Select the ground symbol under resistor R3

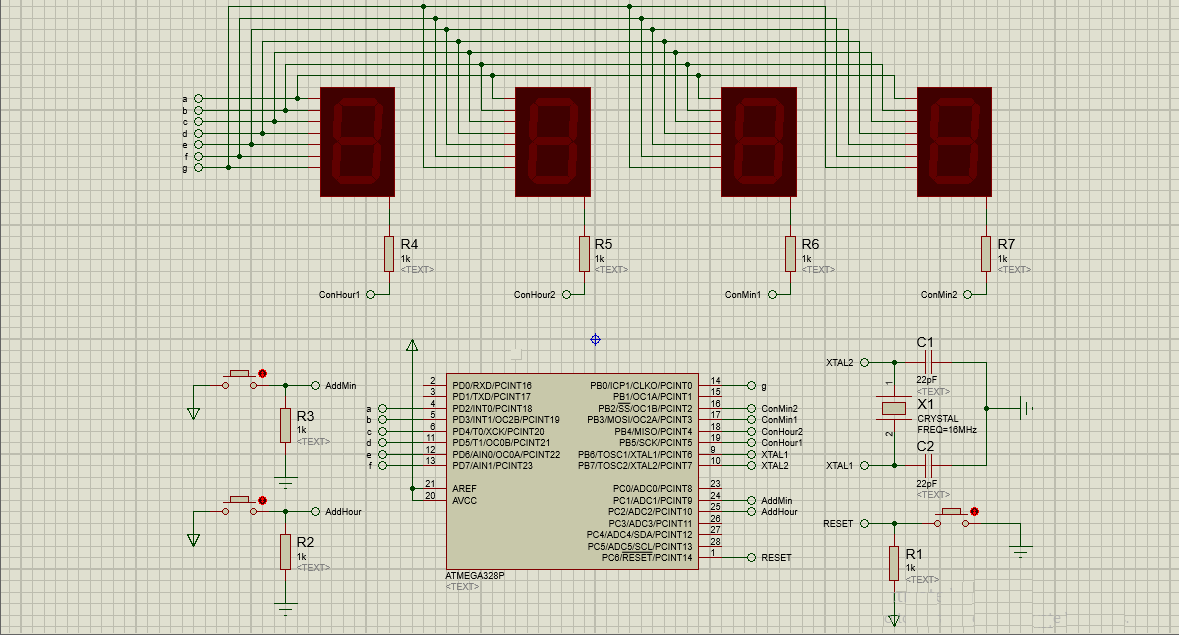[285, 482]
